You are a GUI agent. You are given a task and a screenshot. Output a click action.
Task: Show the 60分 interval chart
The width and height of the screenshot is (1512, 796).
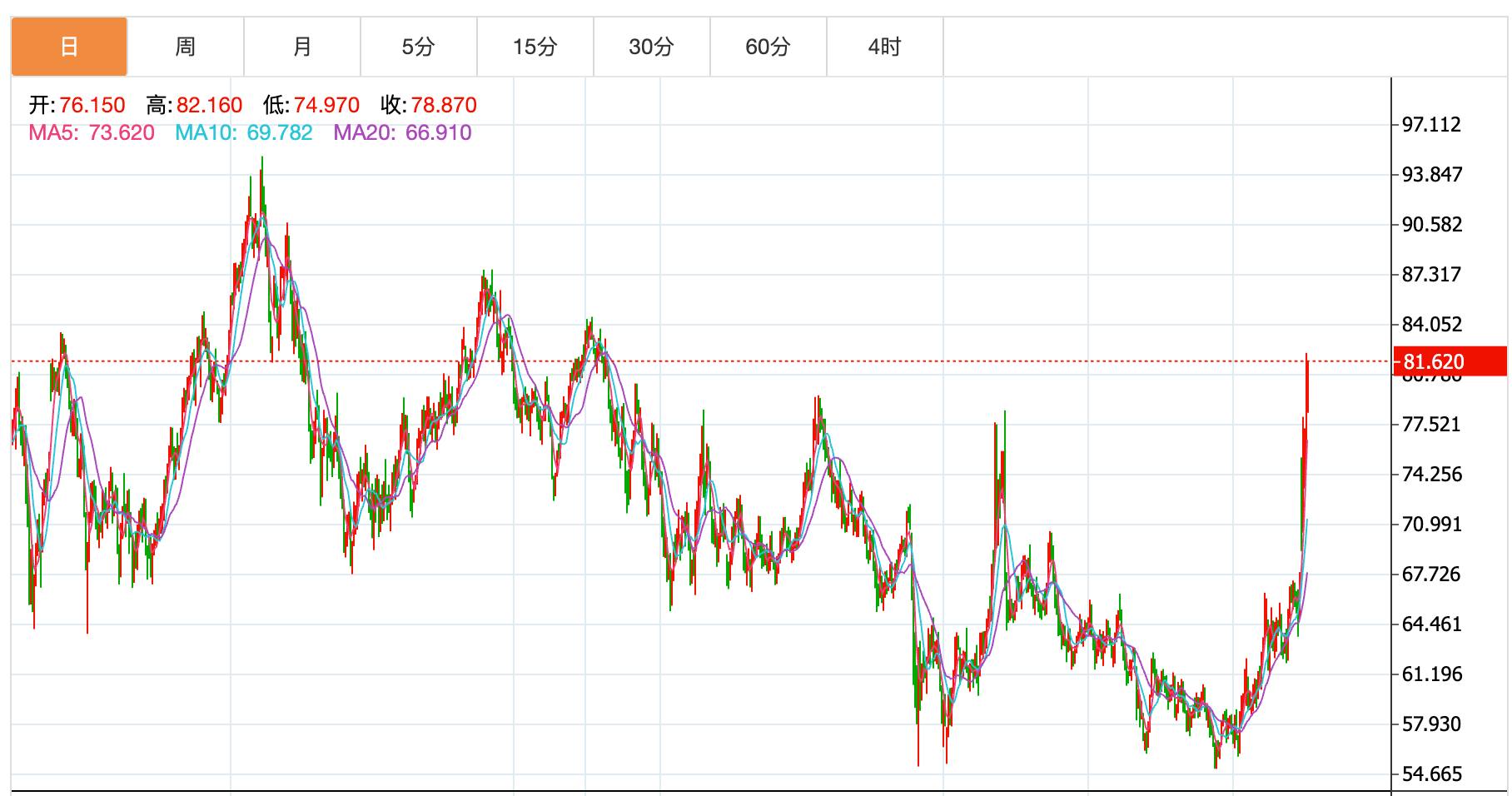tap(768, 47)
